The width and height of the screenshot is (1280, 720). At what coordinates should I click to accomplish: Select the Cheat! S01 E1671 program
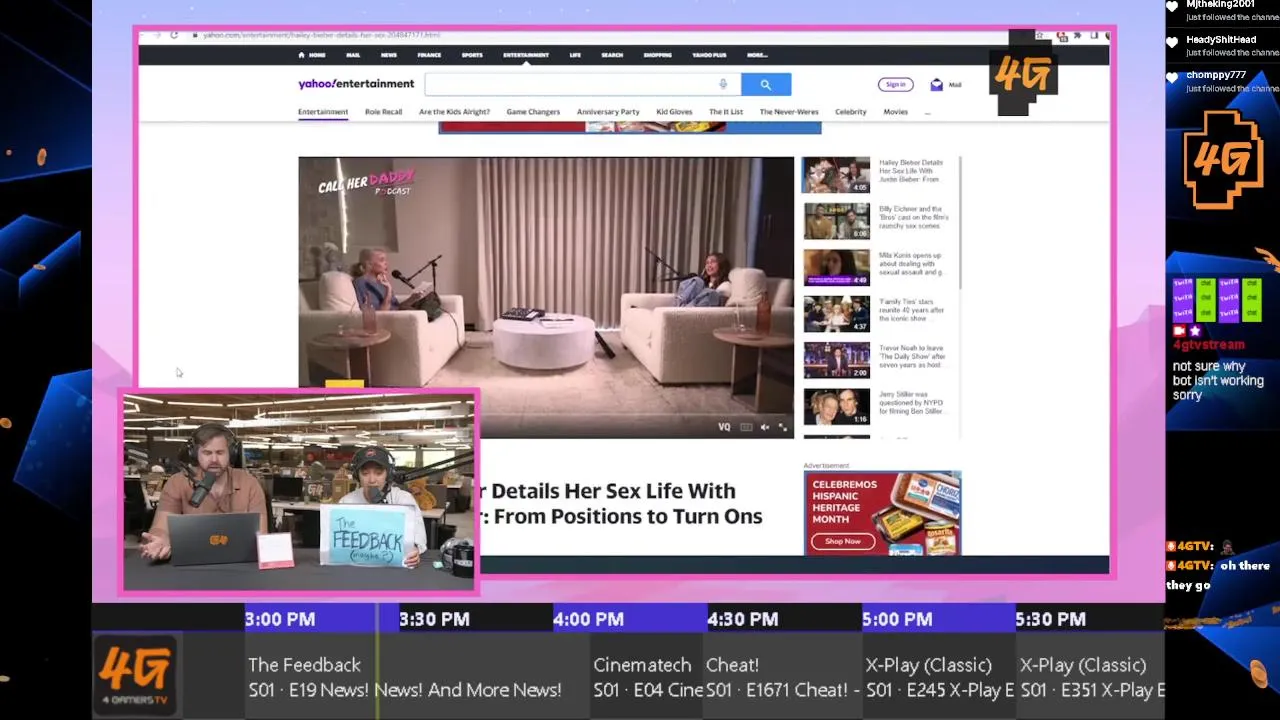[783, 677]
